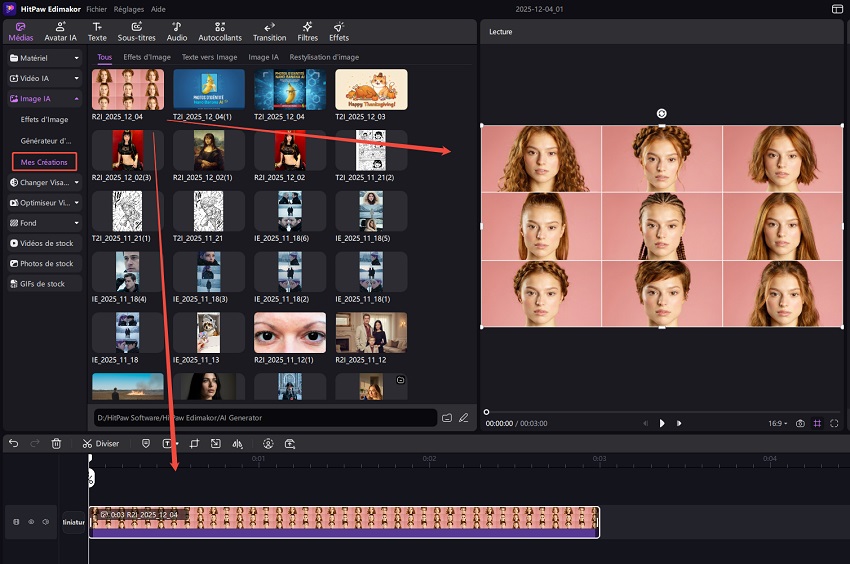Open GIFs de stock
This screenshot has width=850, height=564.
point(44,284)
